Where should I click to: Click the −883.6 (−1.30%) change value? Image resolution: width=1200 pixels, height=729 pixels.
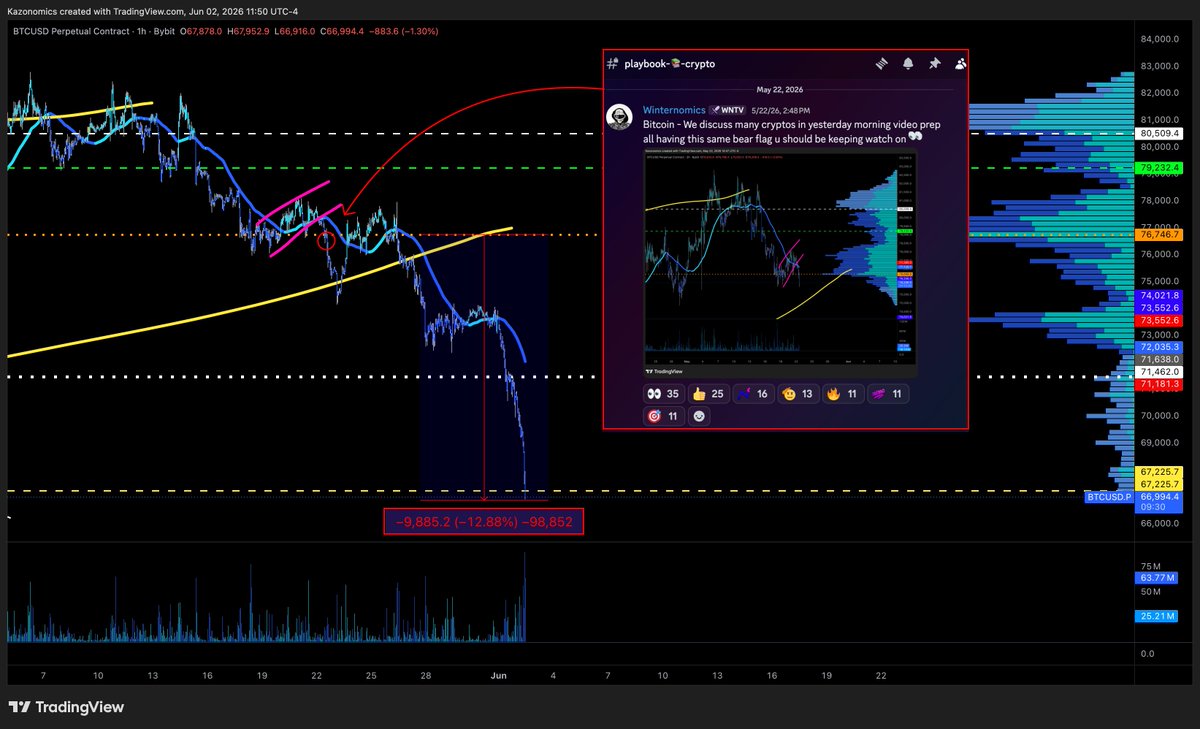pyautogui.click(x=406, y=31)
